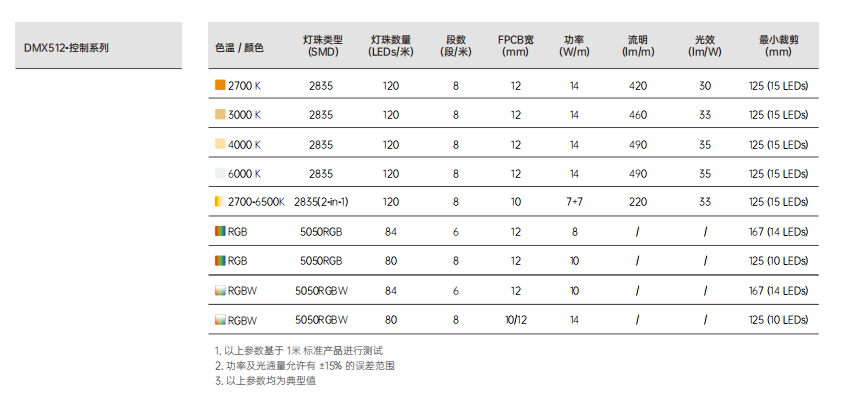Click 167 (14 LEDs) in the 5050RGBW row

click(779, 291)
